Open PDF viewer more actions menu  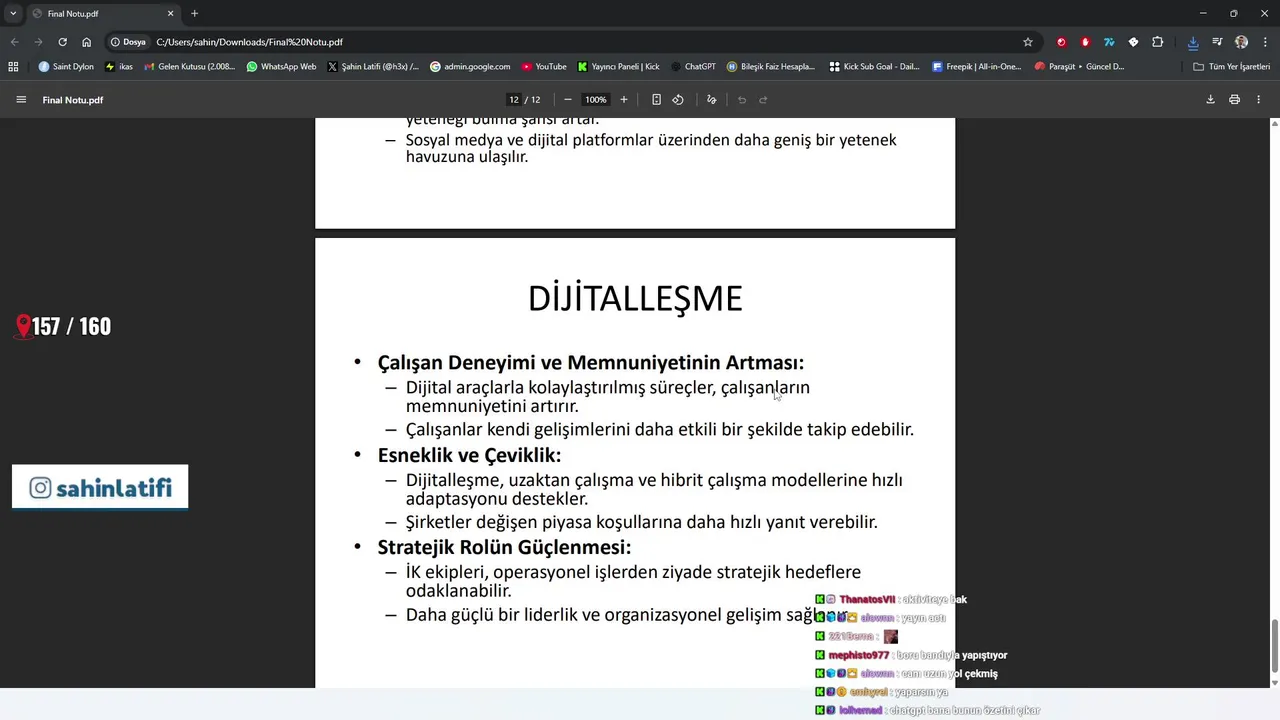(x=1258, y=100)
